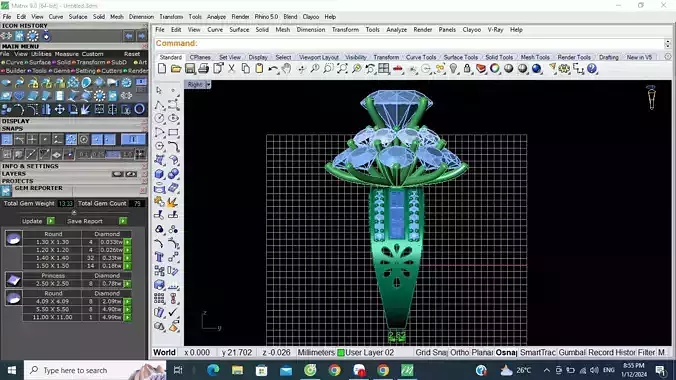
Task: Select the Rectangle tool in side toolbar
Action: (x=173, y=132)
